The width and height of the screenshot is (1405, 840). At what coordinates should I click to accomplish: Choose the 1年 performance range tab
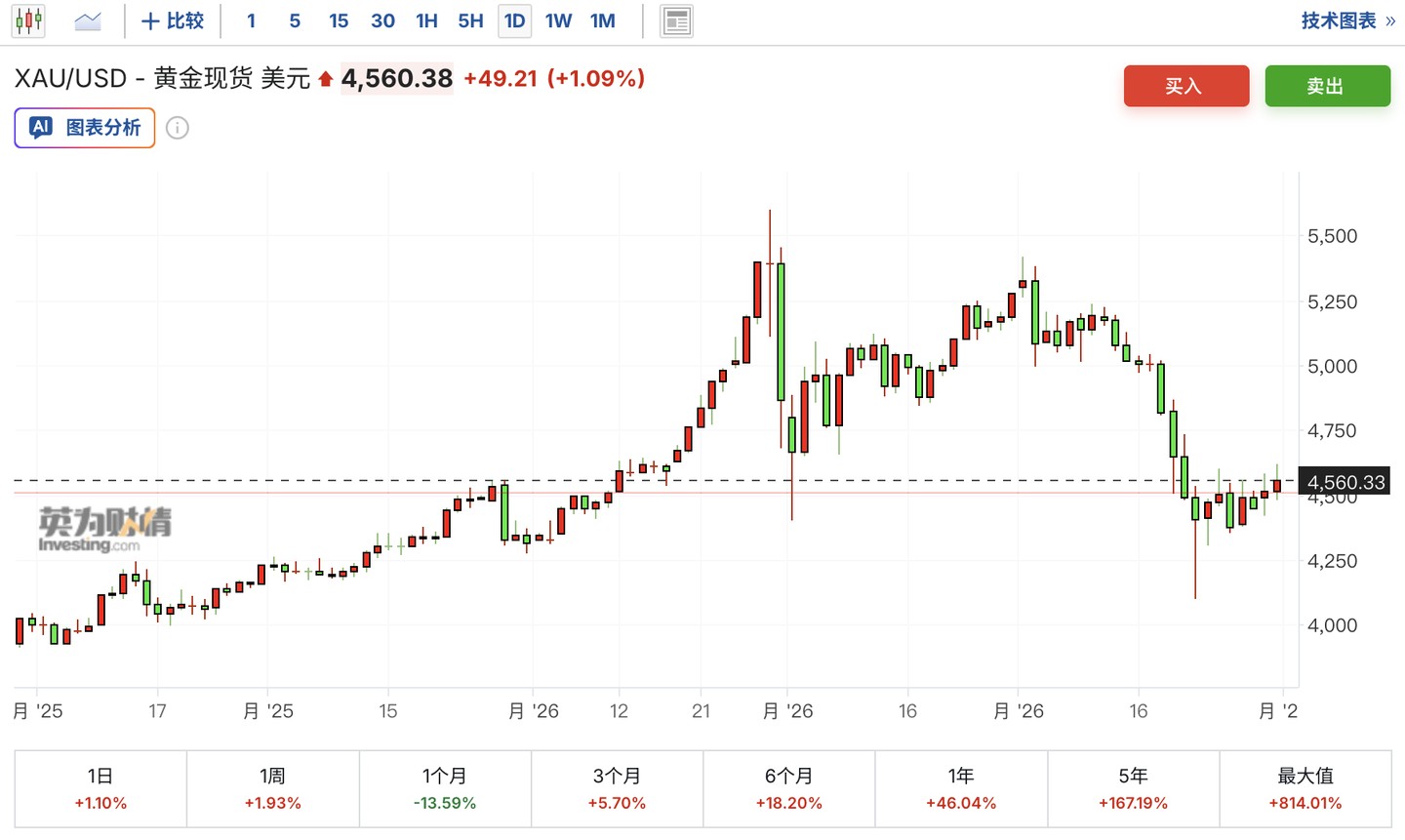961,788
